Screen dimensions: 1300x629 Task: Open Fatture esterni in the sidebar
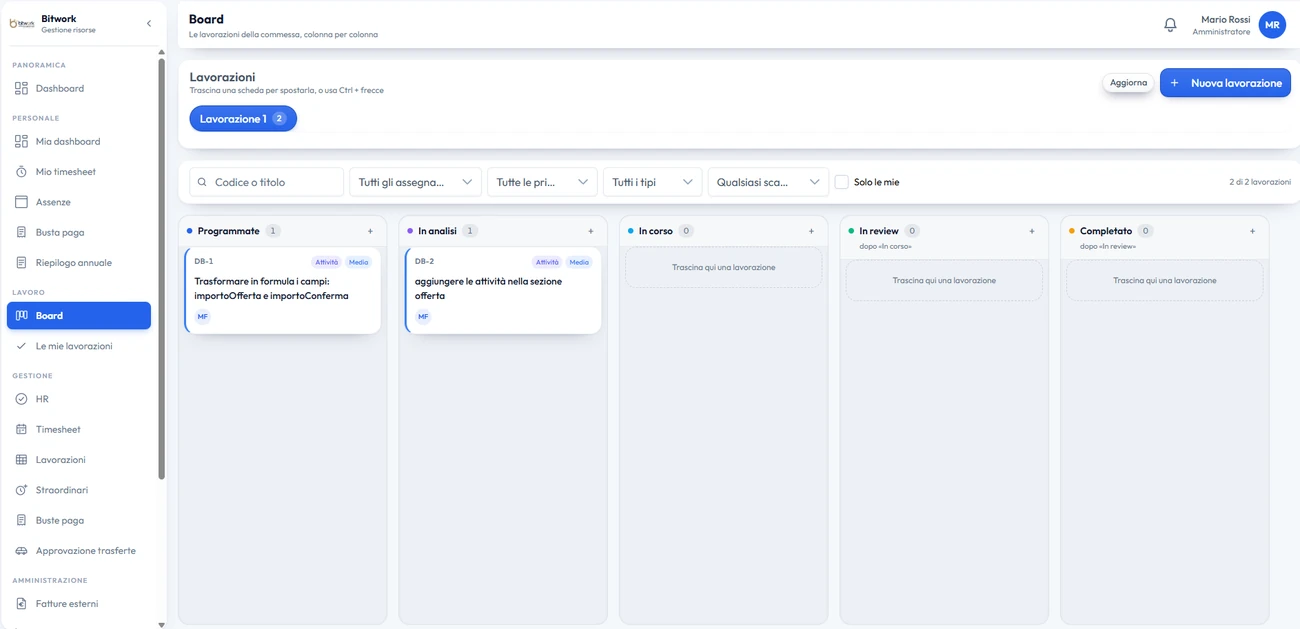click(x=79, y=604)
